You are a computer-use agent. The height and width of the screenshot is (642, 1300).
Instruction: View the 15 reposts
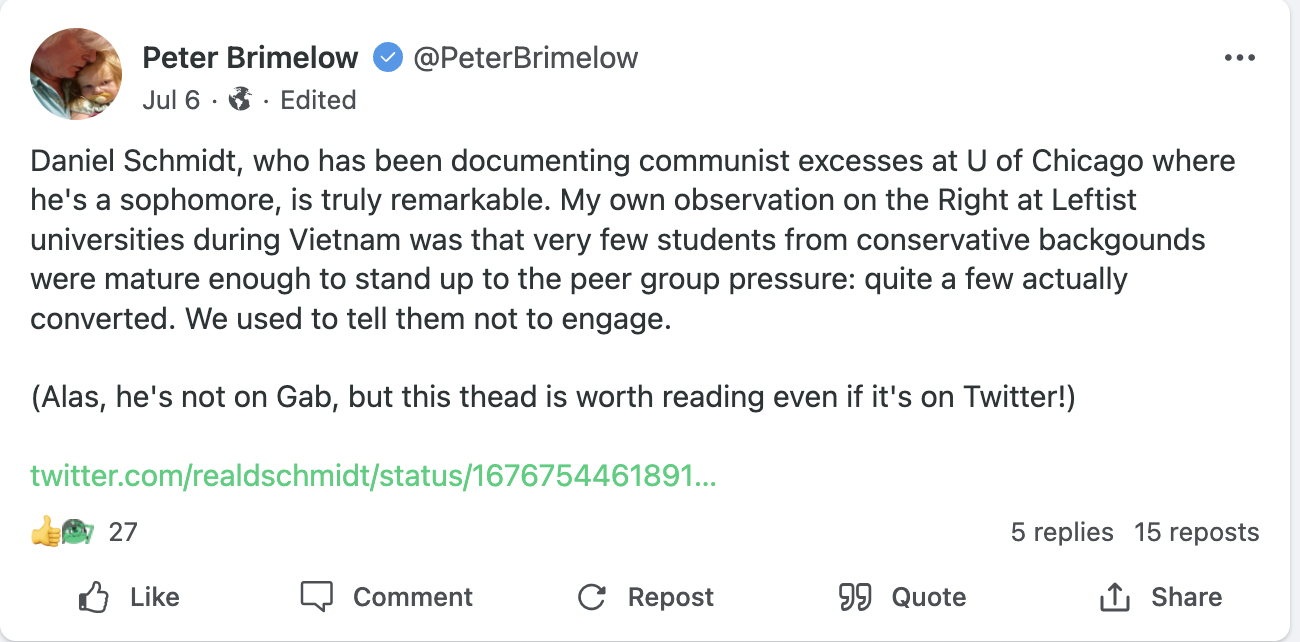click(x=1196, y=532)
